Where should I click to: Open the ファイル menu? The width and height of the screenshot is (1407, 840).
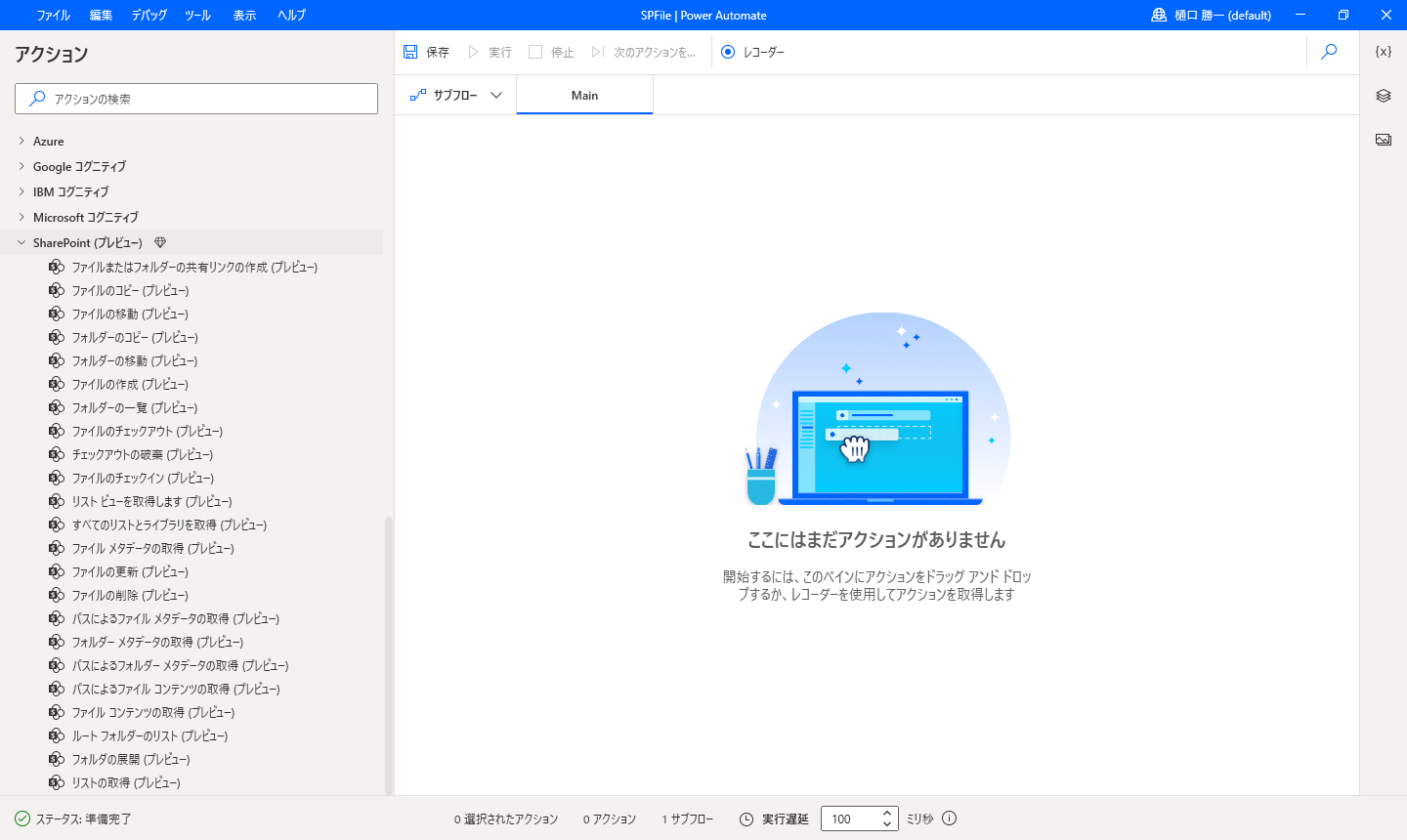[x=53, y=15]
